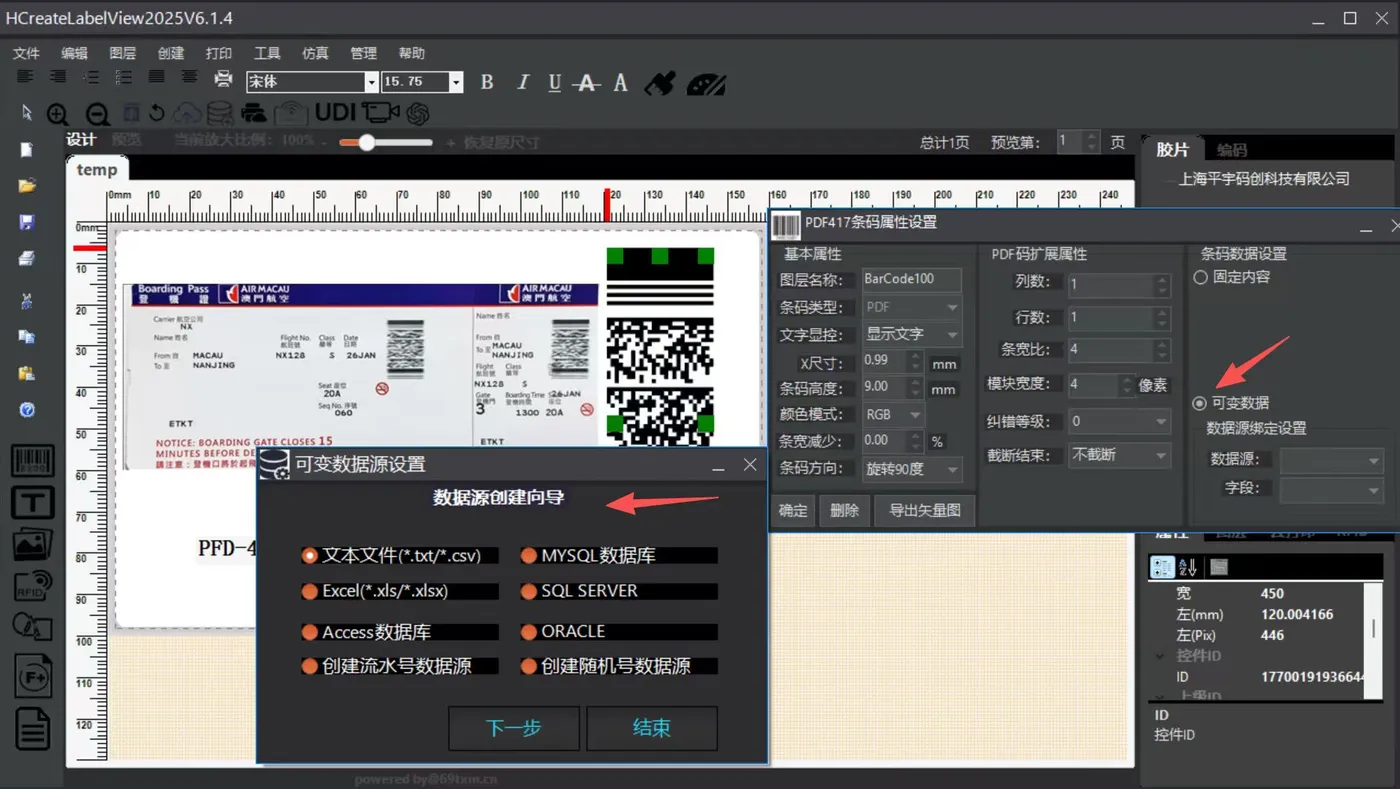Open the 截断结束 dropdown
The image size is (1400, 789).
(1119, 455)
